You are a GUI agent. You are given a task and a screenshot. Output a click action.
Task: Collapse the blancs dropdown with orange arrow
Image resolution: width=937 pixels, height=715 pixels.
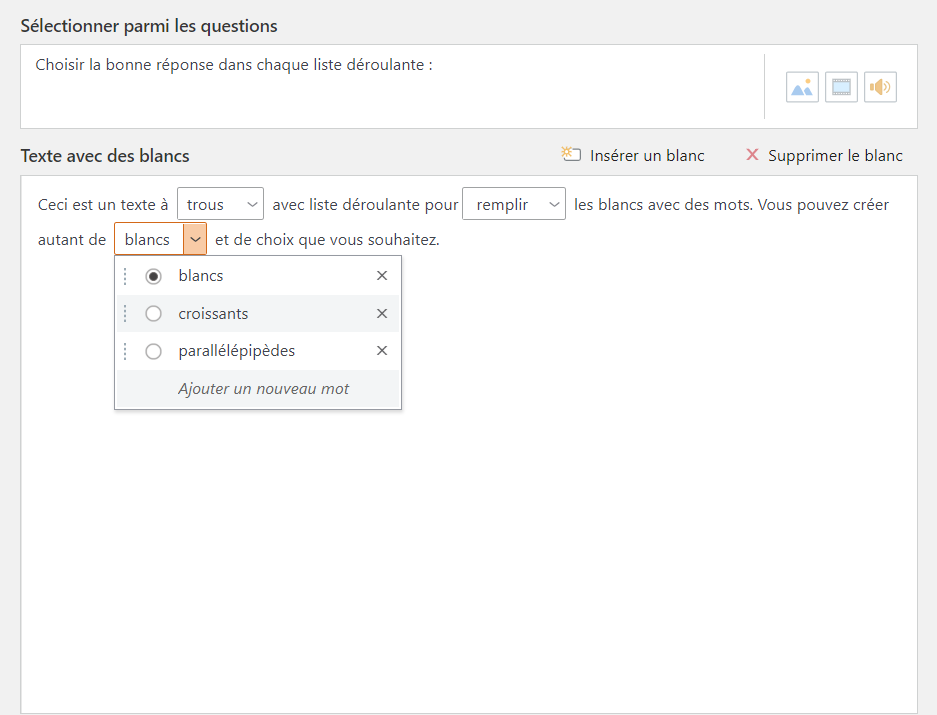[195, 239]
